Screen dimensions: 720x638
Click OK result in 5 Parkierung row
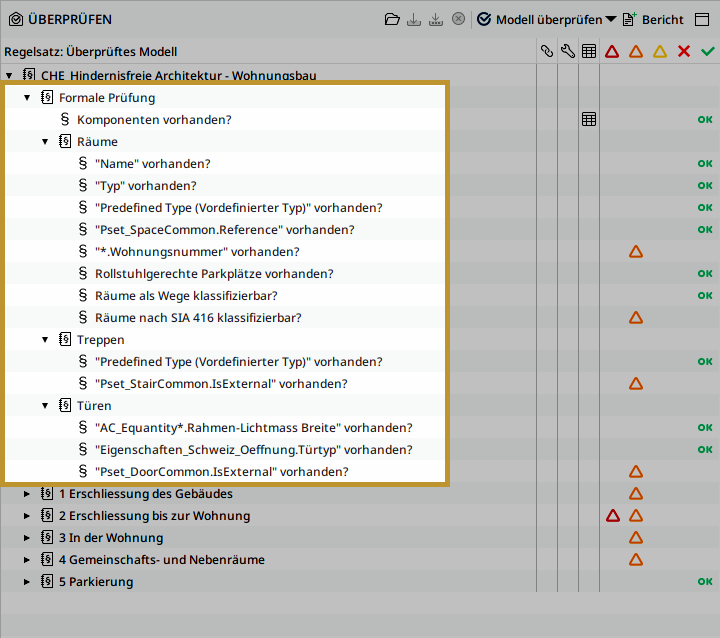coord(705,582)
